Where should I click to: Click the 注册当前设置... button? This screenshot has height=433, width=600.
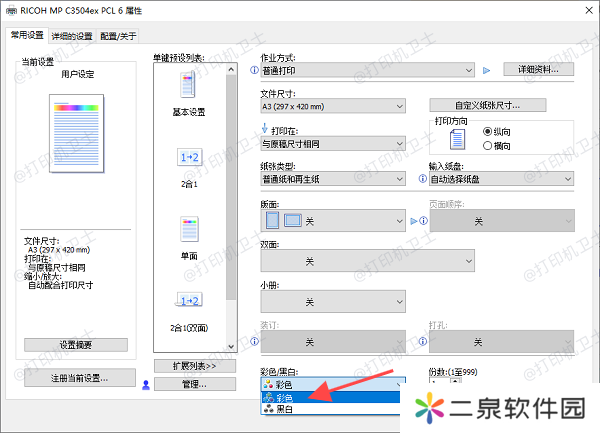[x=80, y=378]
